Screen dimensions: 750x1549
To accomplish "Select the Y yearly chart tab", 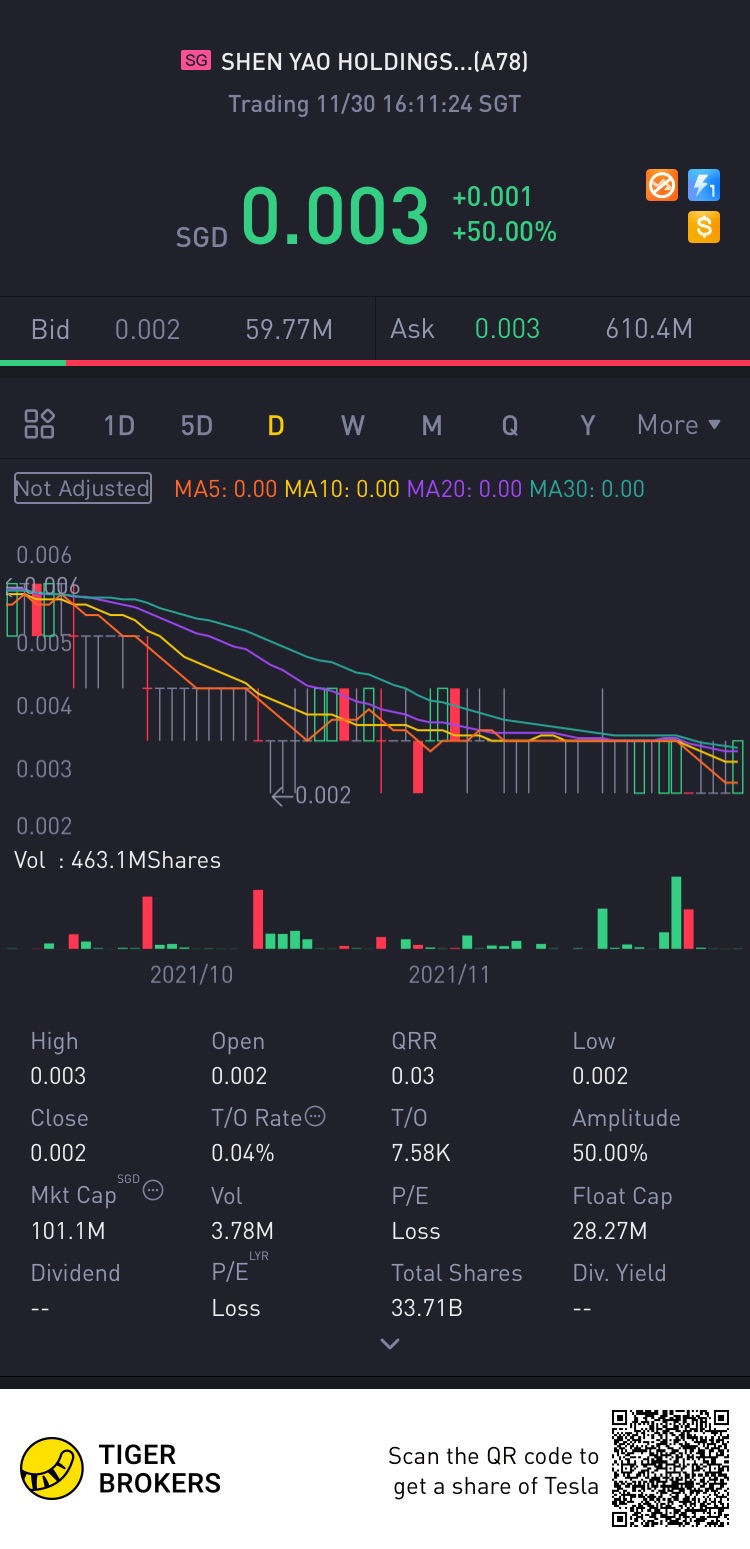I will tap(588, 425).
